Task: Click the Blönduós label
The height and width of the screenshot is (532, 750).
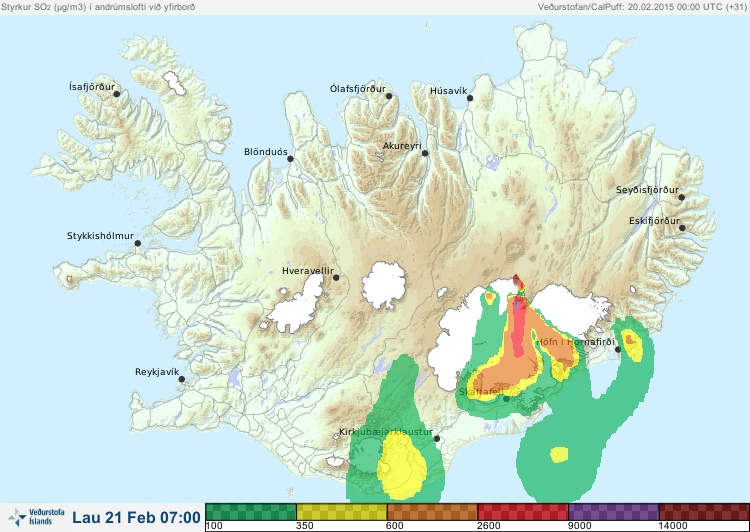Action: tap(266, 152)
